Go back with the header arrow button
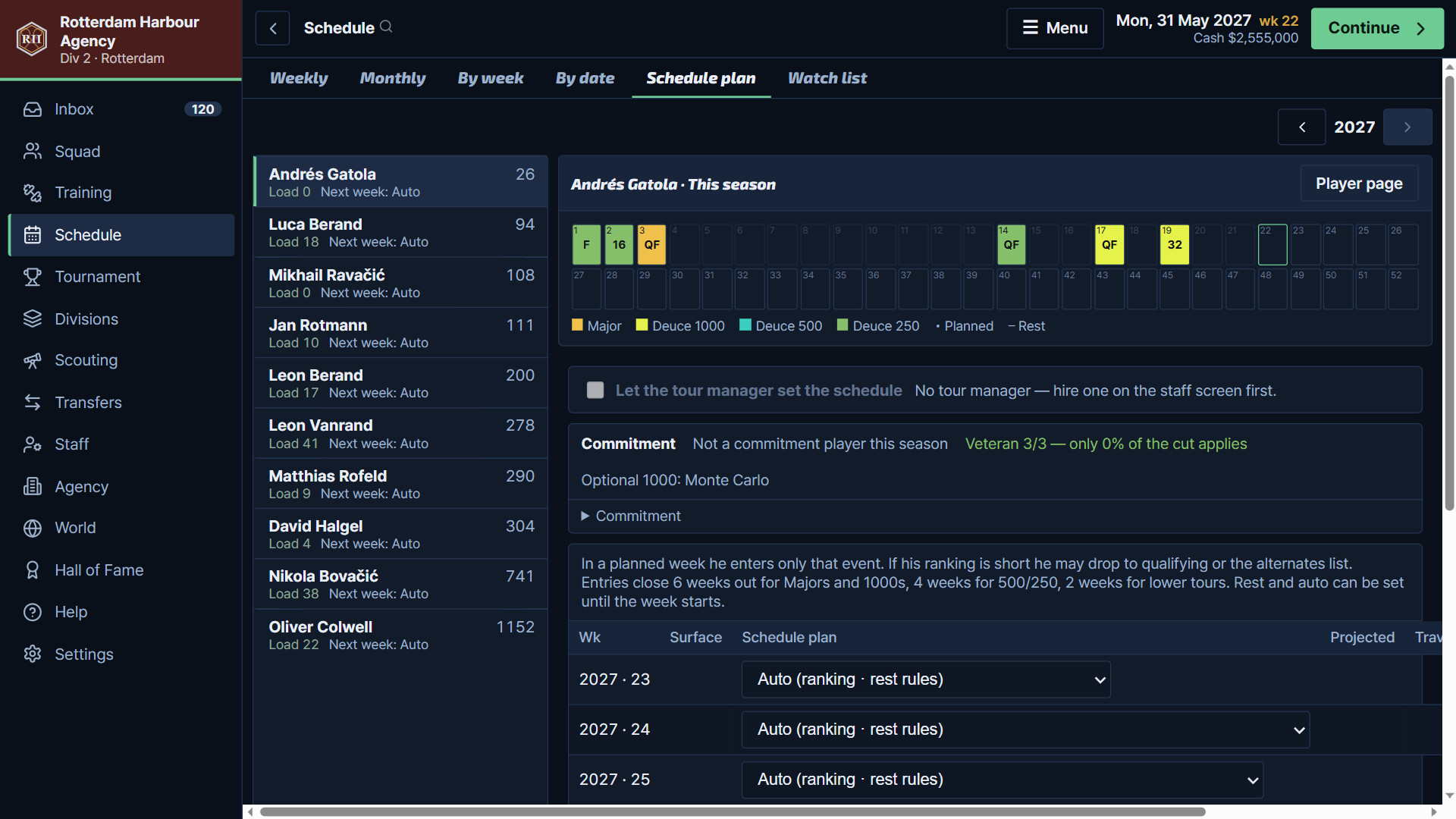Image resolution: width=1456 pixels, height=819 pixels. click(x=273, y=28)
